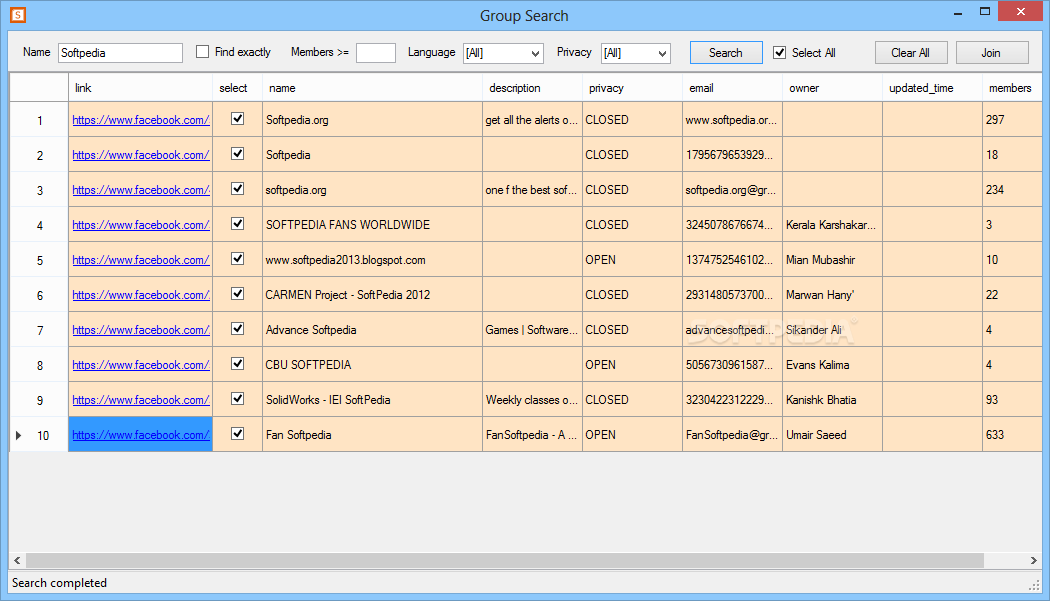Uncheck select box for SolidWorks - IEI SoftPedia
Screen dimensions: 1050x601
(237, 399)
